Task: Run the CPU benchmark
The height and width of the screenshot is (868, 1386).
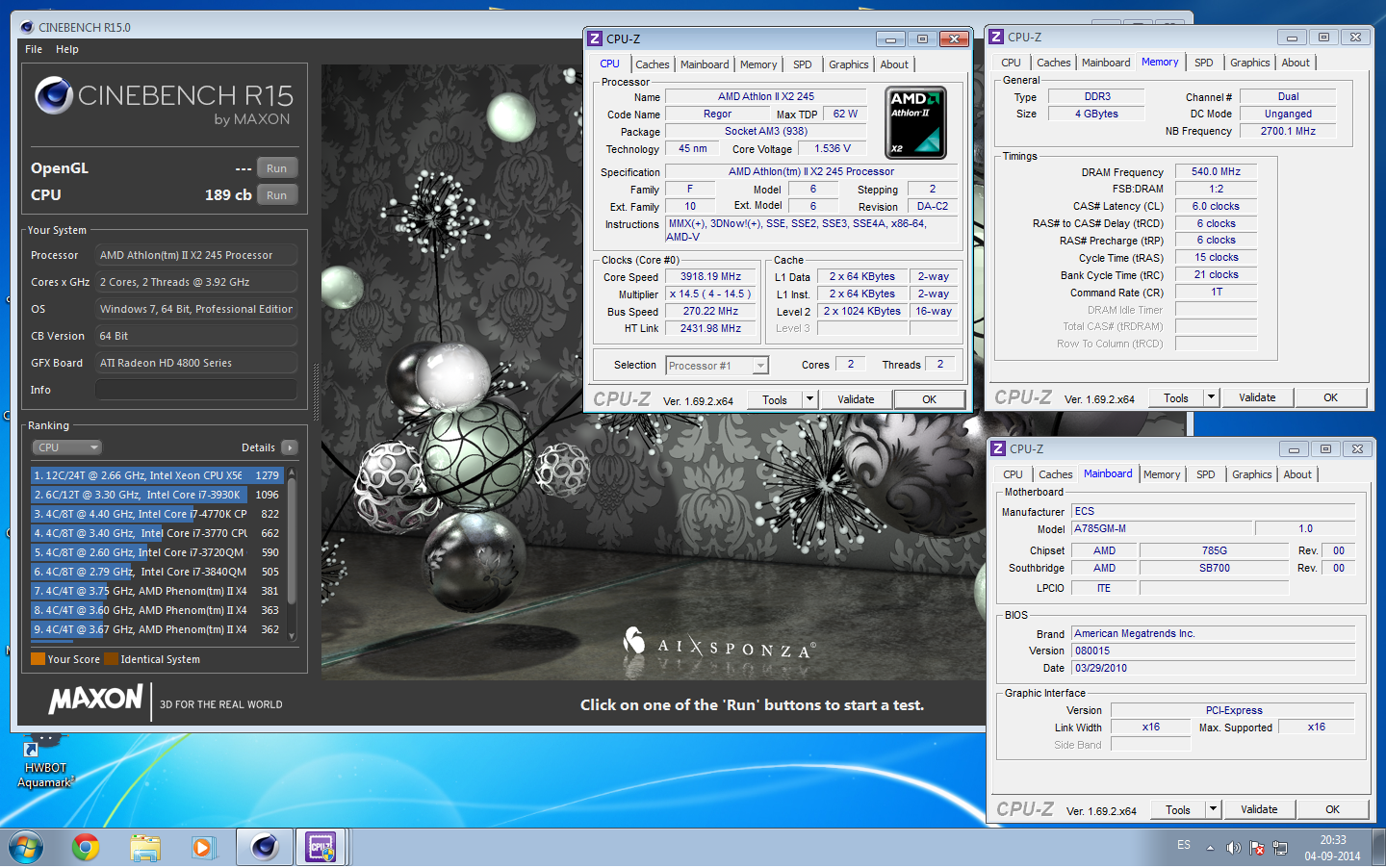Action: pyautogui.click(x=276, y=195)
